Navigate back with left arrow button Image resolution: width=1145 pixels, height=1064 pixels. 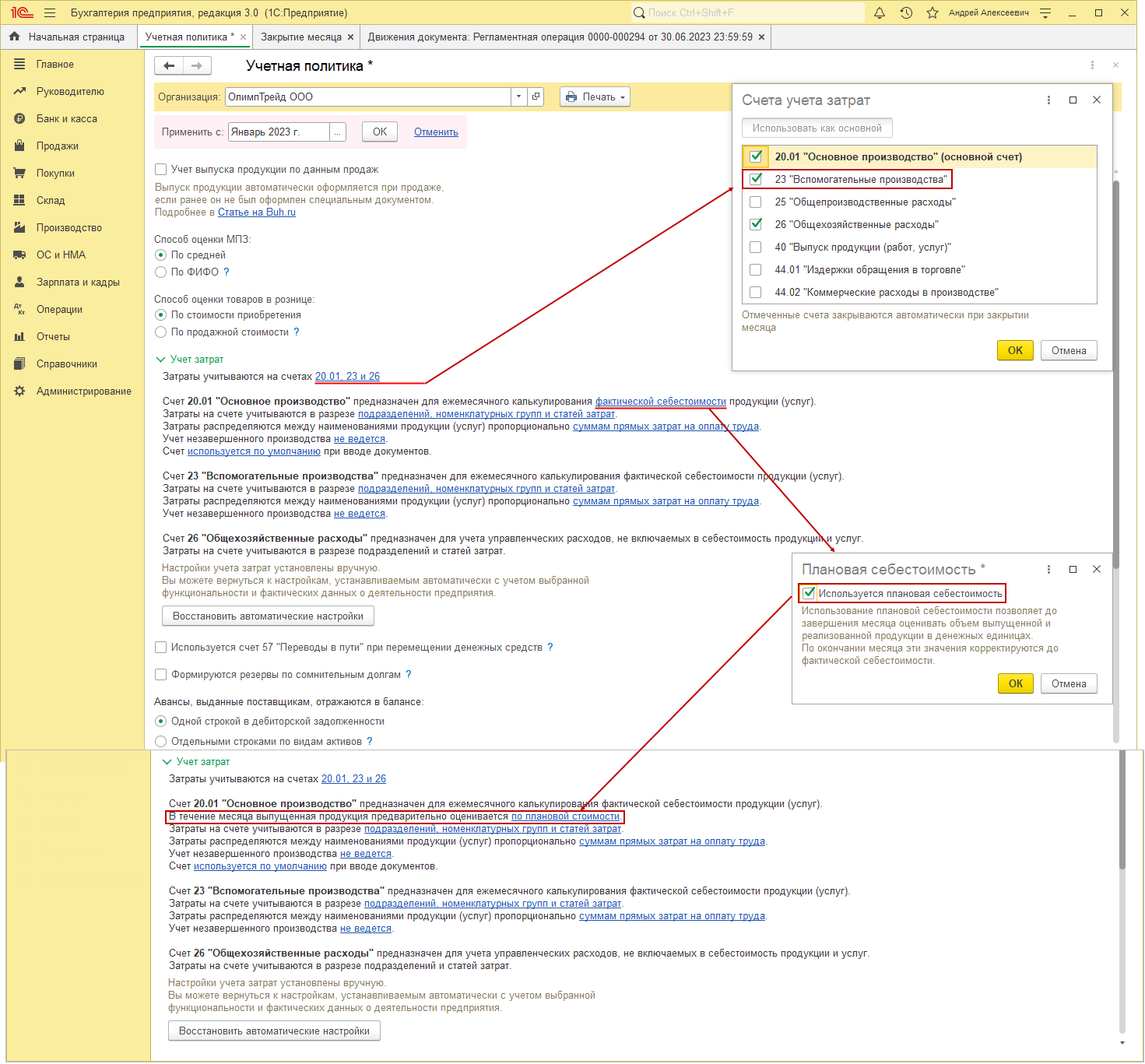tap(169, 66)
